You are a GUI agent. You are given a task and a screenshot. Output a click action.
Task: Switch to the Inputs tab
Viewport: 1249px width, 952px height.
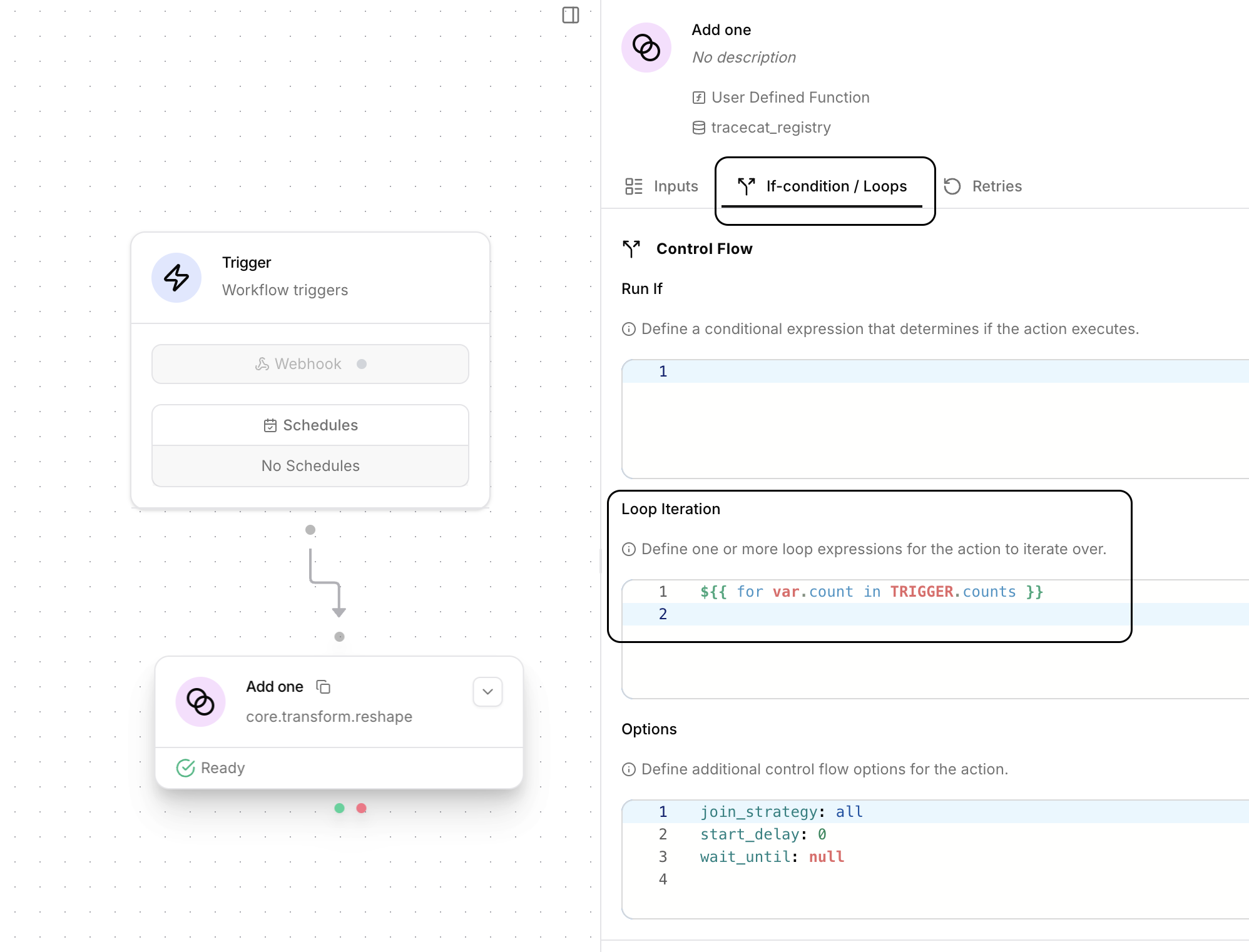tap(661, 186)
